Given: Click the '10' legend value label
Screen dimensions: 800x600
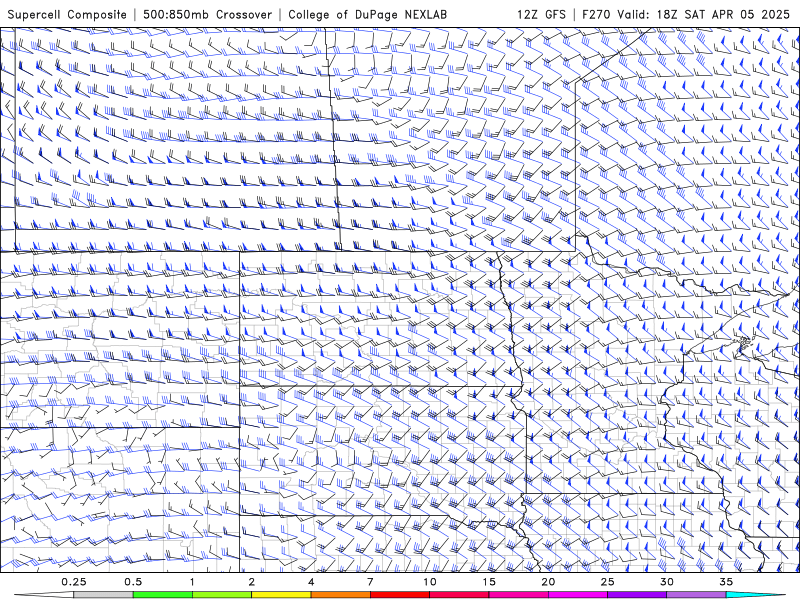Looking at the screenshot, I should (x=430, y=582).
